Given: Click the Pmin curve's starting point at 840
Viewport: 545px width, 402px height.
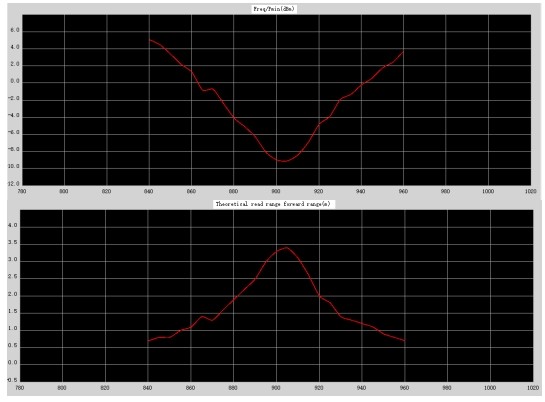Looking at the screenshot, I should point(150,40).
